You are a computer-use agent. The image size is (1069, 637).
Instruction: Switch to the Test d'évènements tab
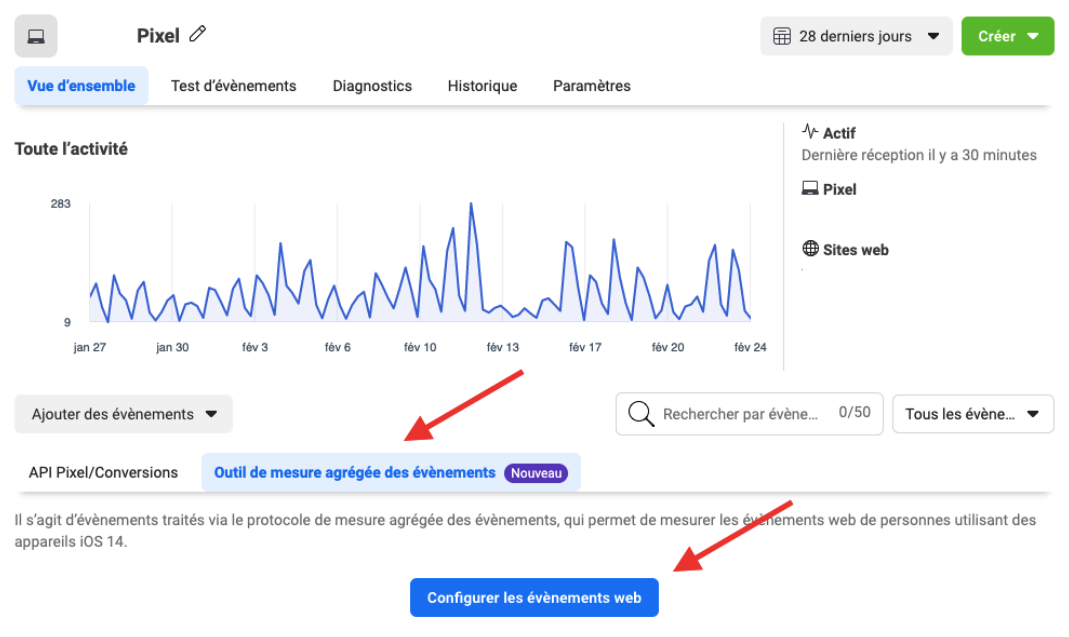(233, 86)
